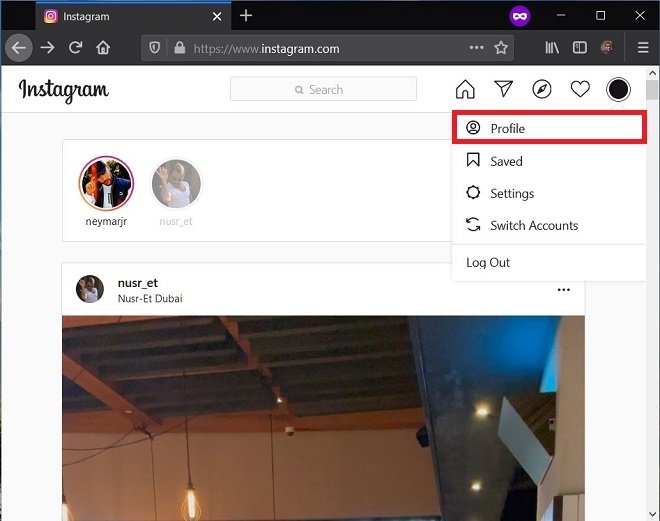Click the scrollbar up arrow
Image resolution: width=660 pixels, height=521 pixels.
click(x=652, y=73)
